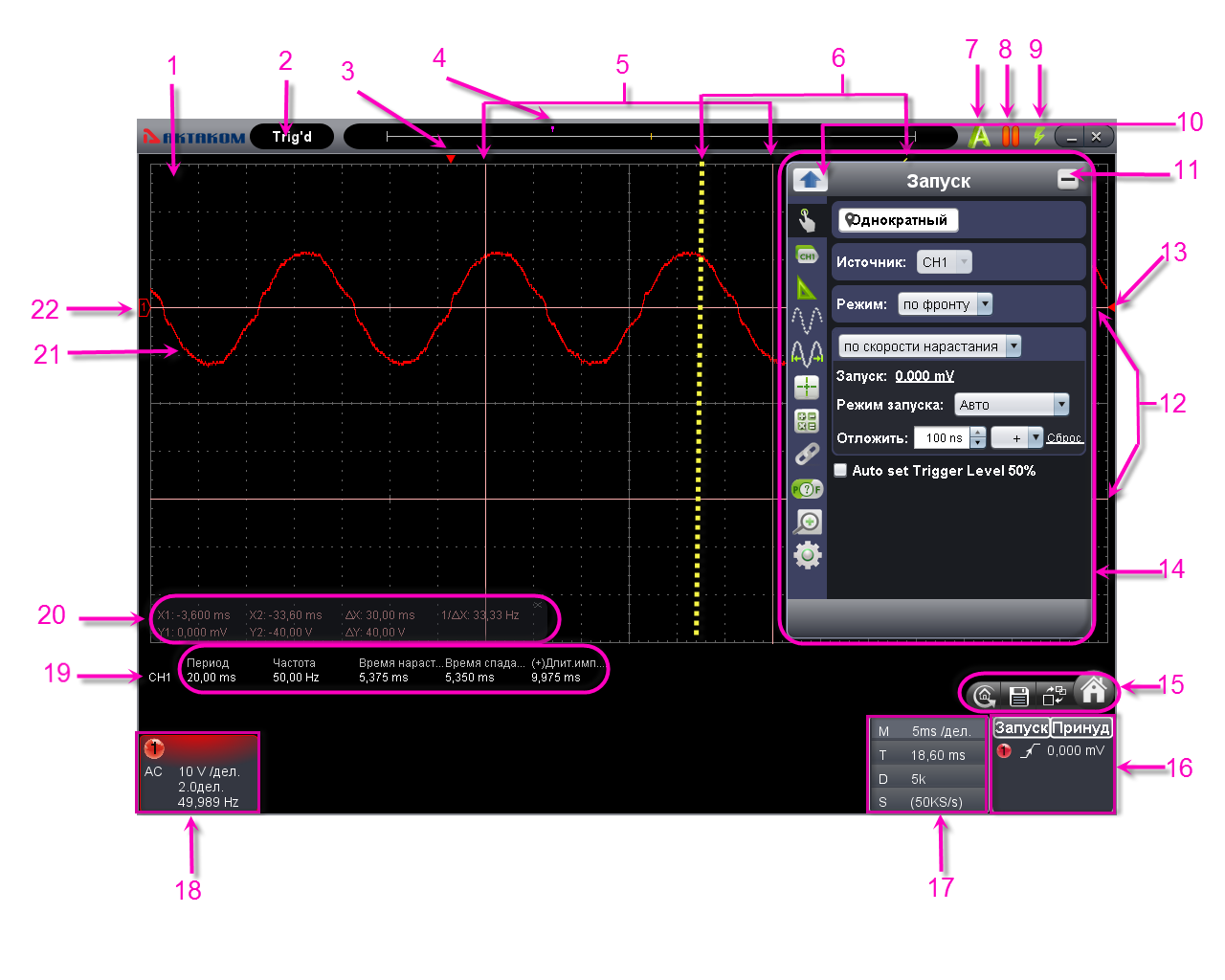Image resolution: width=1225 pixels, height=980 pixels.
Task: Close the cursor readout box with its x
Action: pyautogui.click(x=538, y=605)
